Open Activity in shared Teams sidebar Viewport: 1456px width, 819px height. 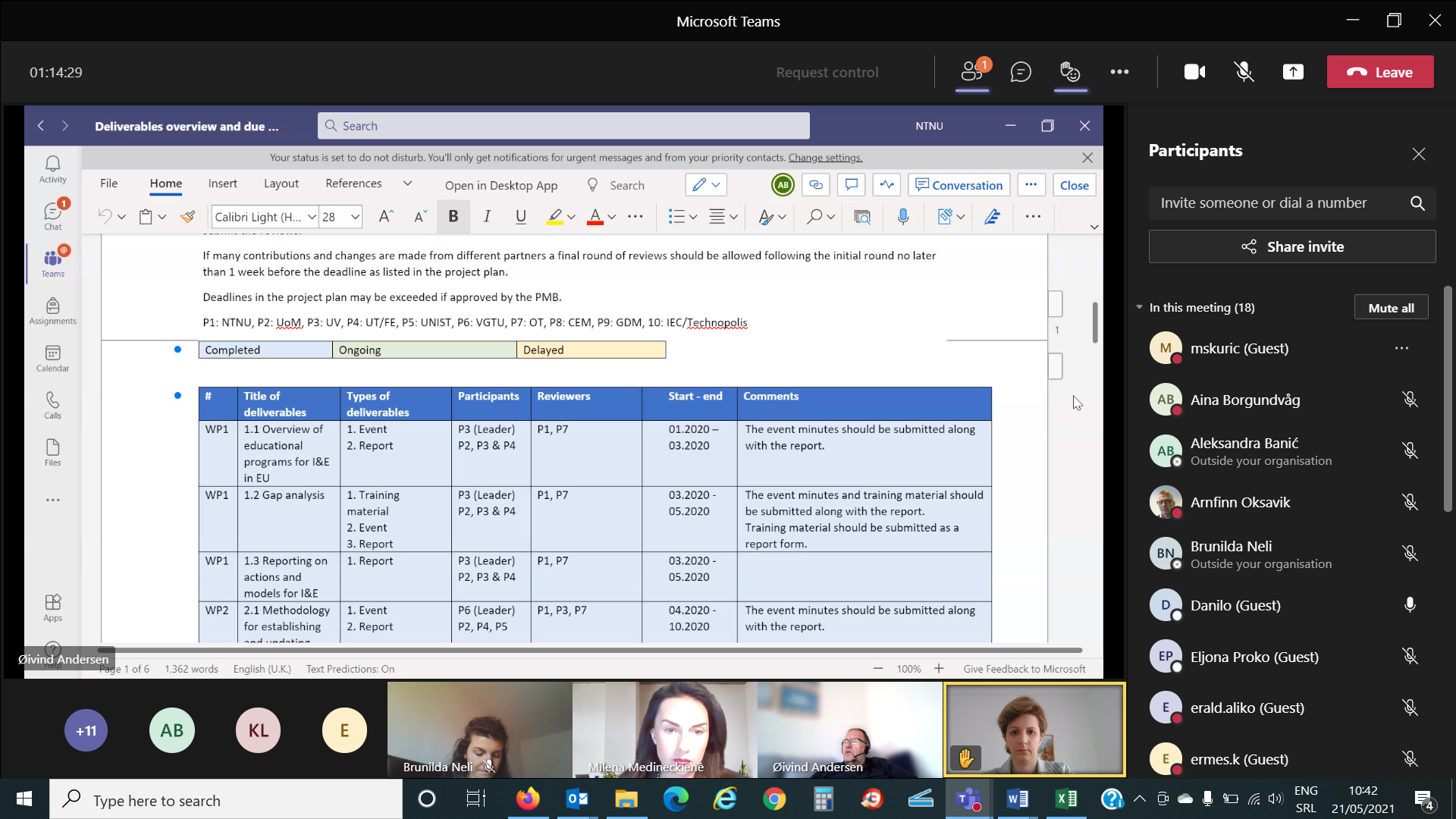(52, 170)
